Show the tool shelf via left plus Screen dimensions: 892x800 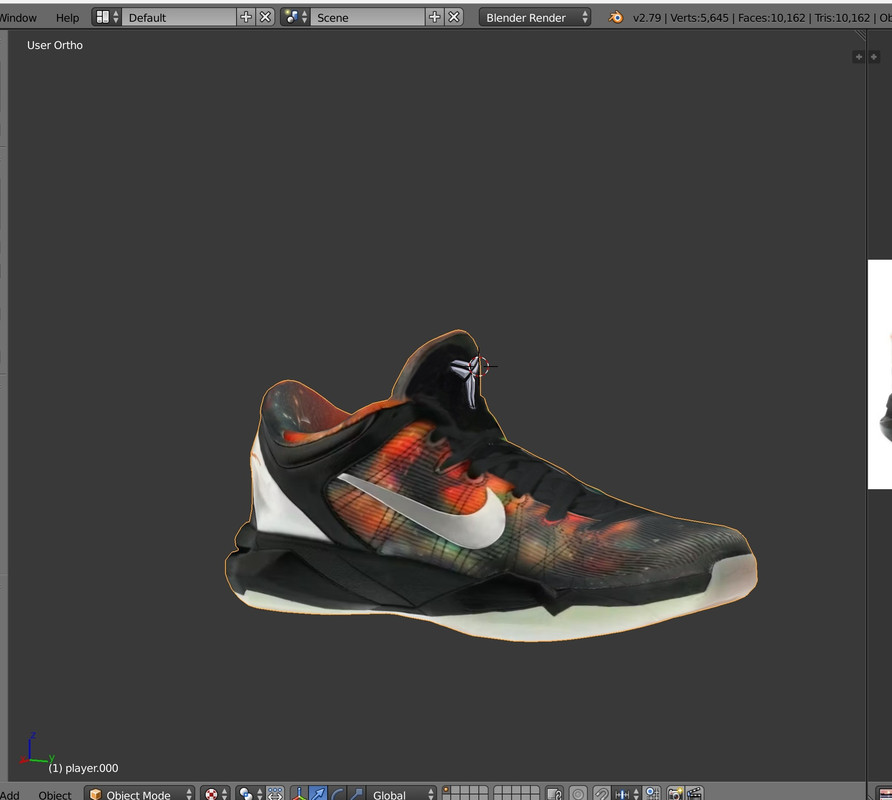(x=858, y=56)
